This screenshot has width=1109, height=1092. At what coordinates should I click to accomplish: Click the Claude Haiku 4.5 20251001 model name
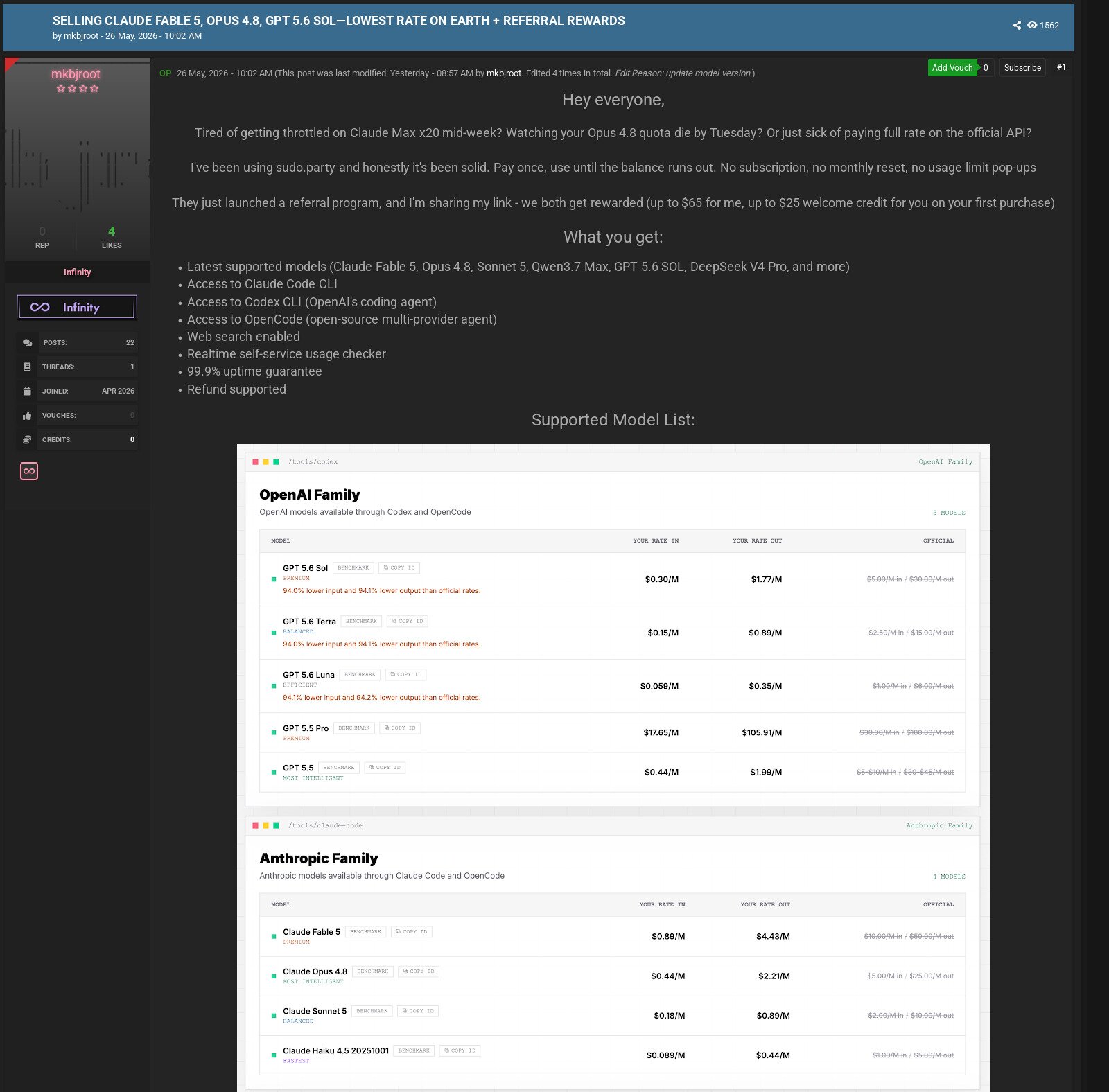coord(335,1051)
